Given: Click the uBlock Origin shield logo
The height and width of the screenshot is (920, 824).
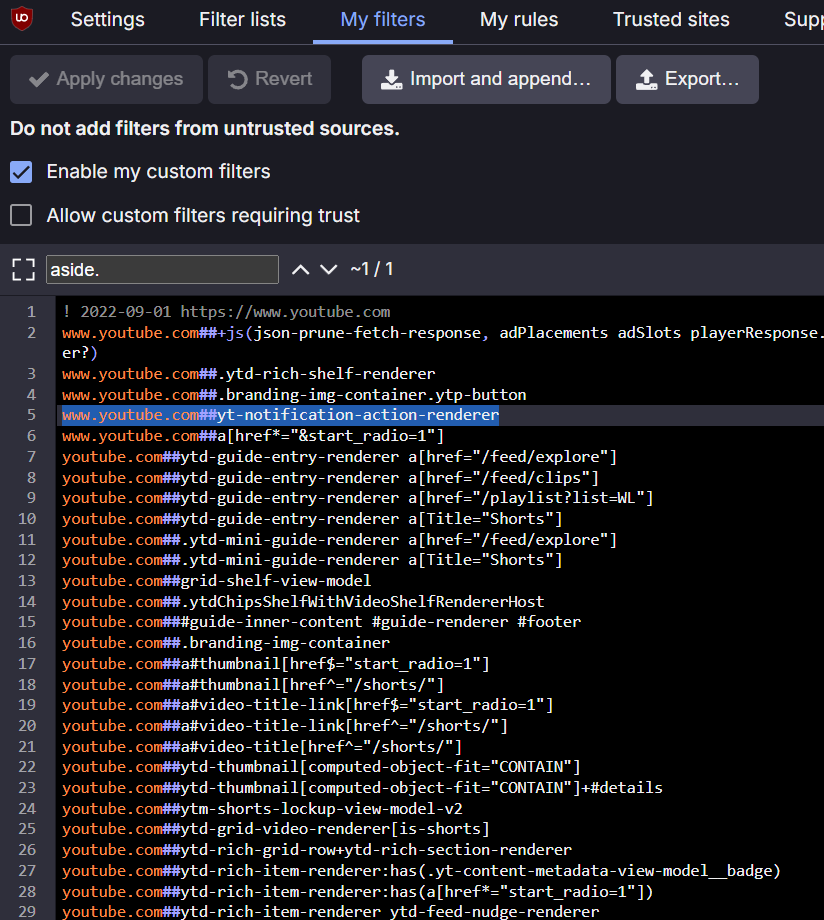Looking at the screenshot, I should pyautogui.click(x=22, y=19).
